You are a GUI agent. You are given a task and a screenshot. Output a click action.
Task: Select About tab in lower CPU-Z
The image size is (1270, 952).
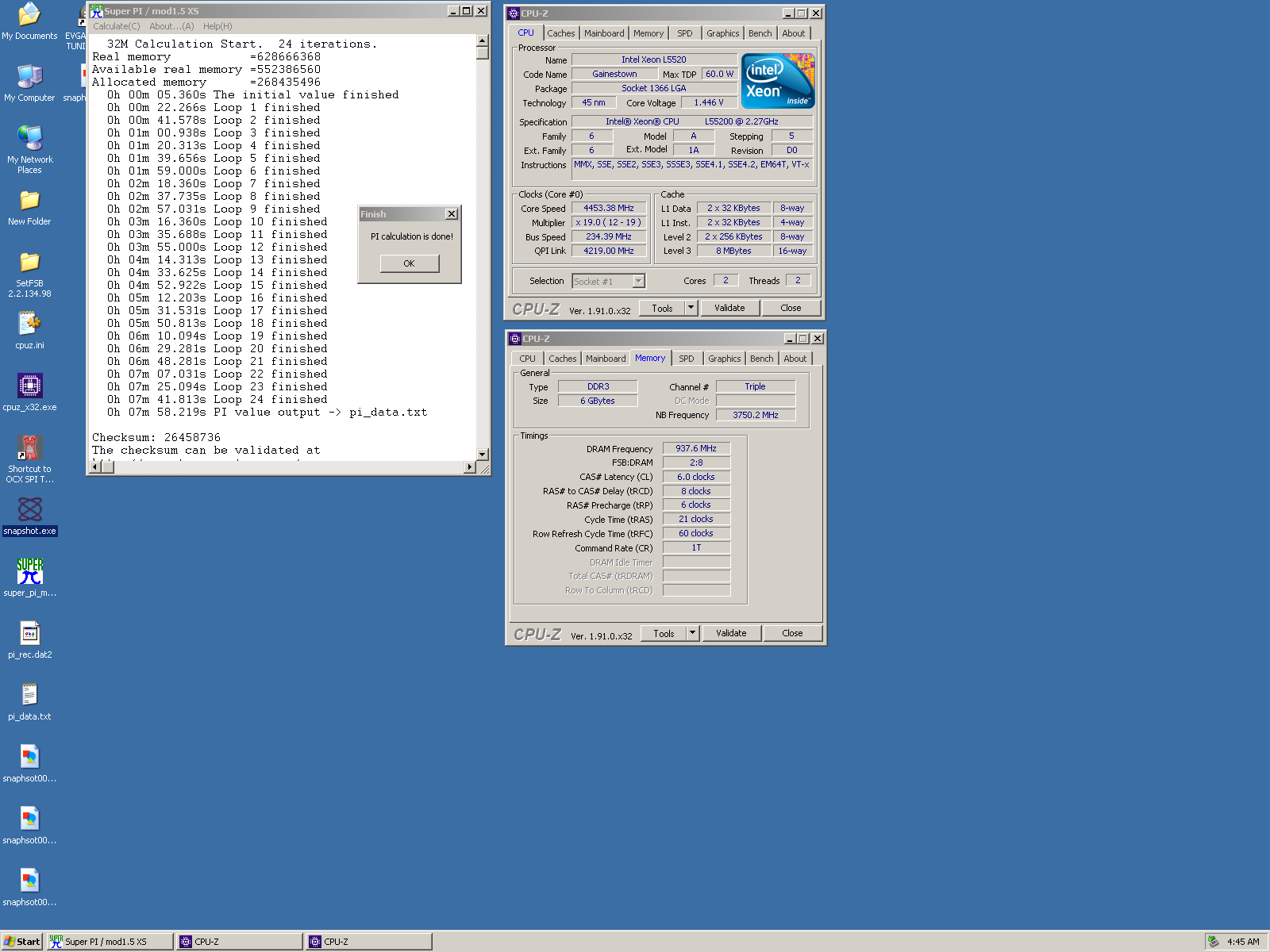[795, 359]
